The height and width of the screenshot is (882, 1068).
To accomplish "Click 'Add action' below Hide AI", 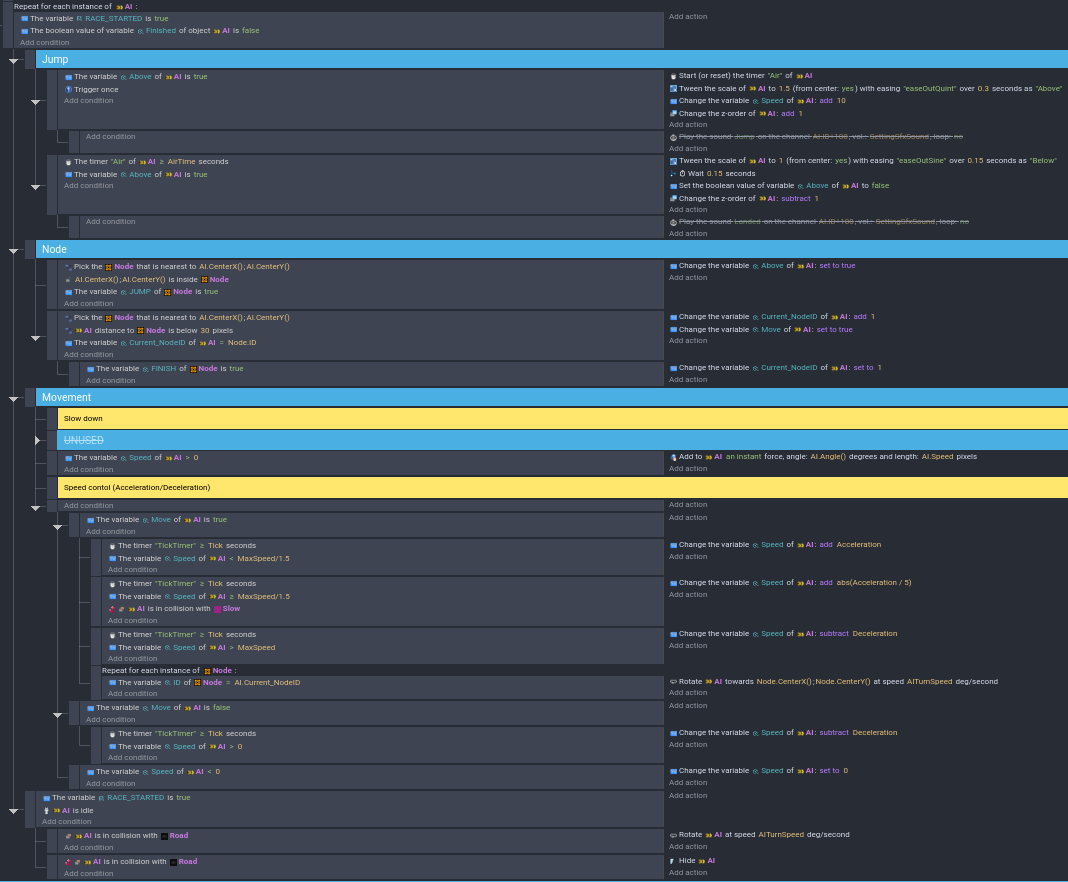I will pos(688,872).
